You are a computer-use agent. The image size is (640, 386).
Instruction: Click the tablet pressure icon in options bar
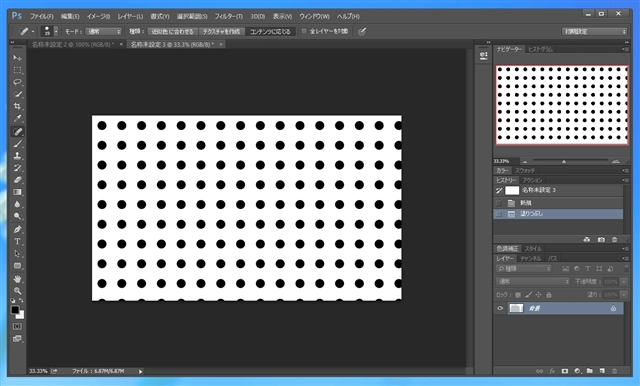362,31
